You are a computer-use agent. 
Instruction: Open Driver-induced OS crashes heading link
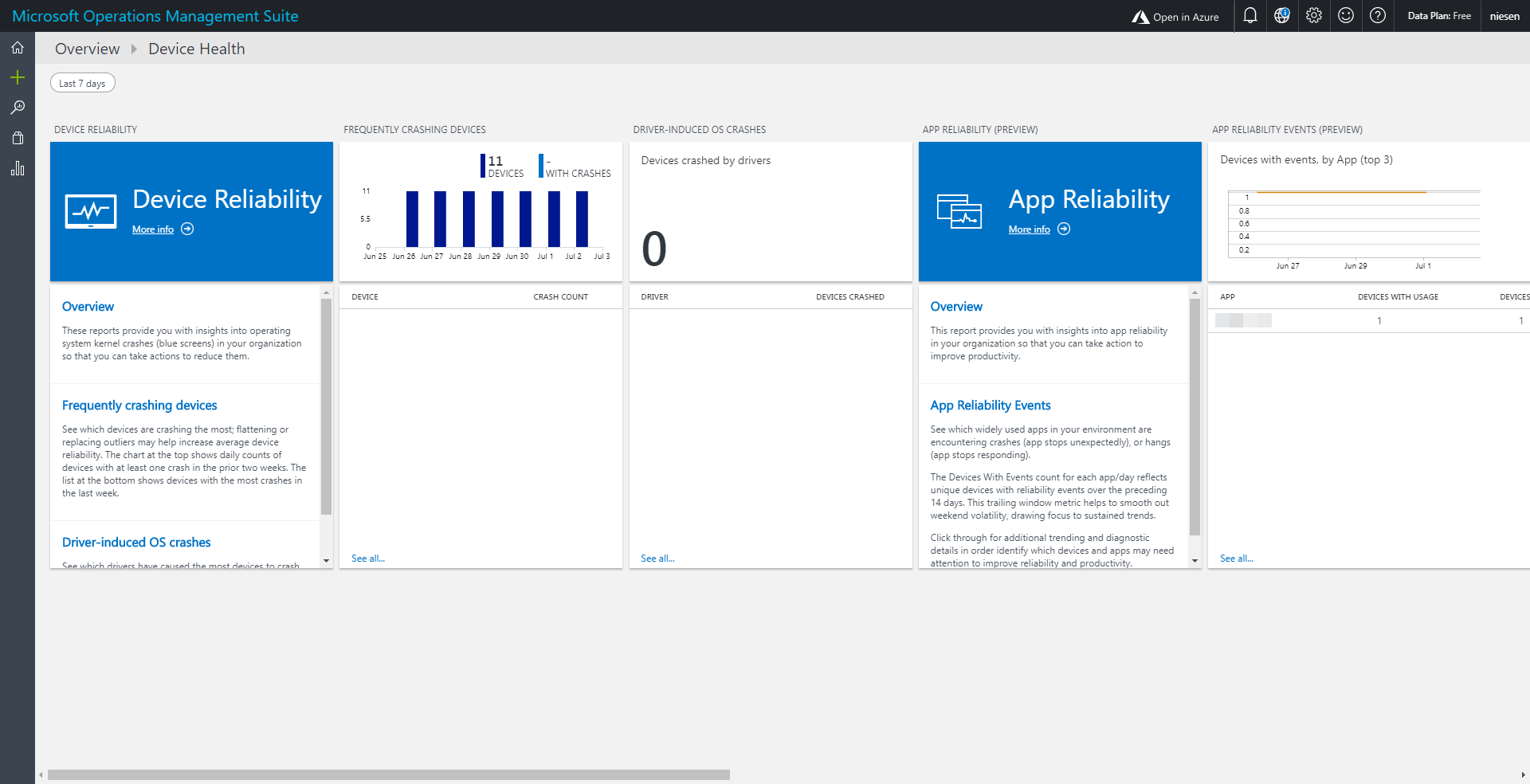(x=136, y=543)
